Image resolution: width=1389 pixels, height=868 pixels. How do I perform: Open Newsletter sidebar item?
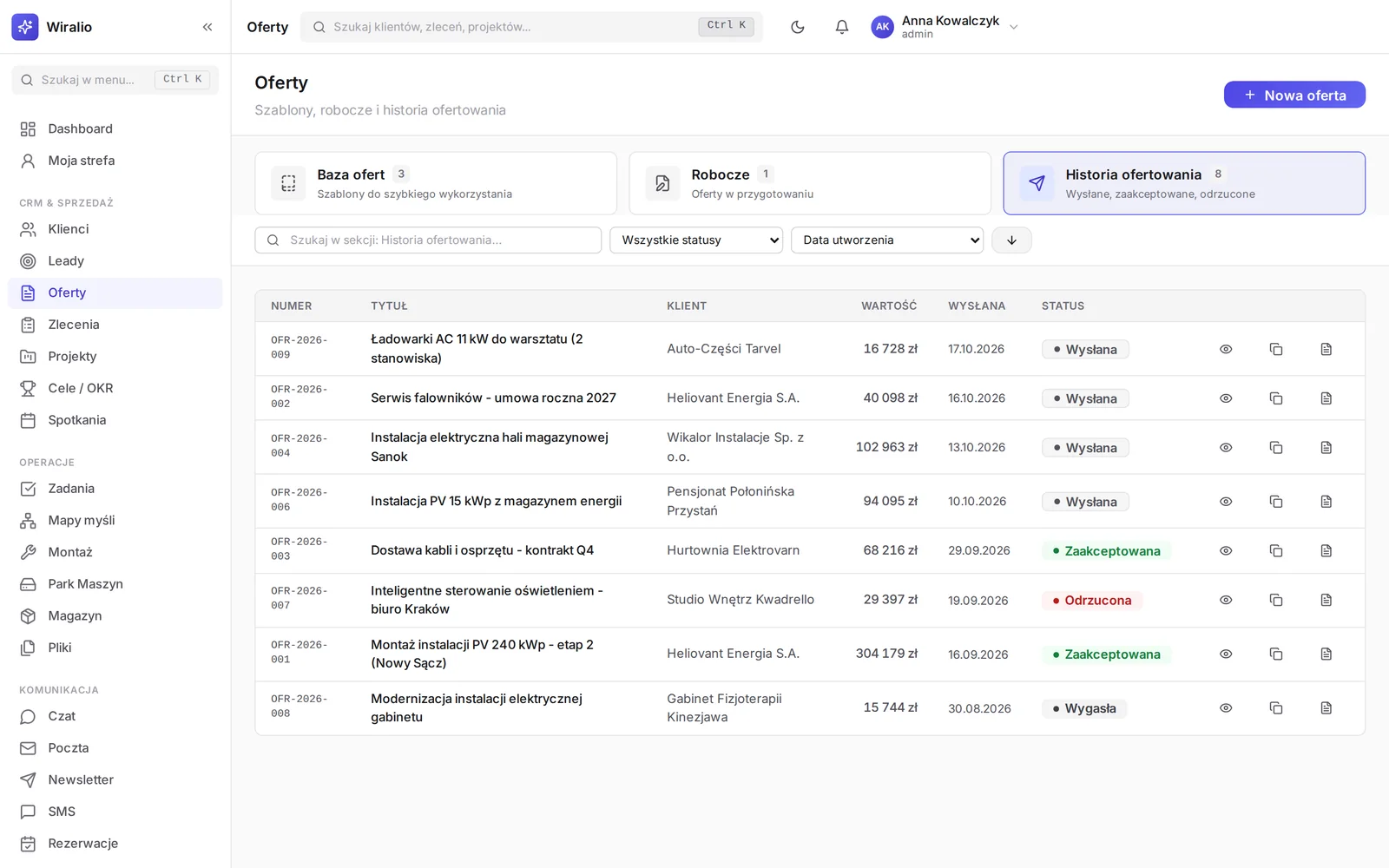(x=115, y=780)
